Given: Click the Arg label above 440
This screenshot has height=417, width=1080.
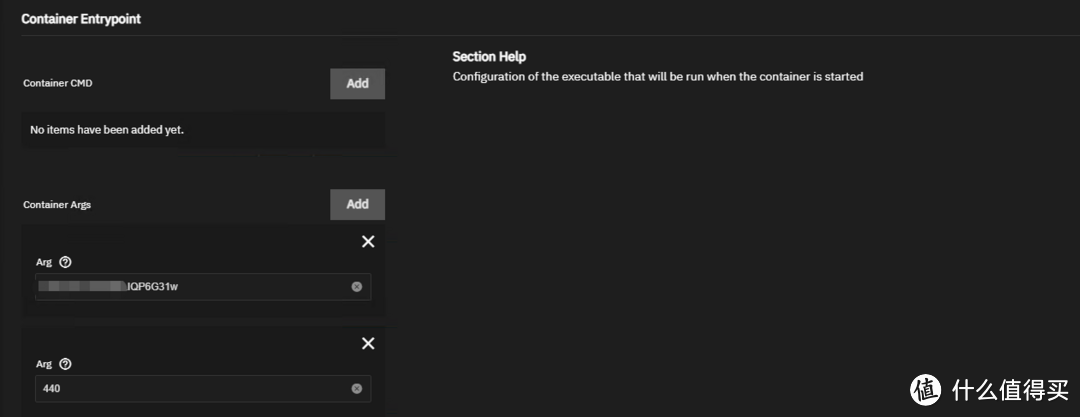Looking at the screenshot, I should click(x=43, y=365).
